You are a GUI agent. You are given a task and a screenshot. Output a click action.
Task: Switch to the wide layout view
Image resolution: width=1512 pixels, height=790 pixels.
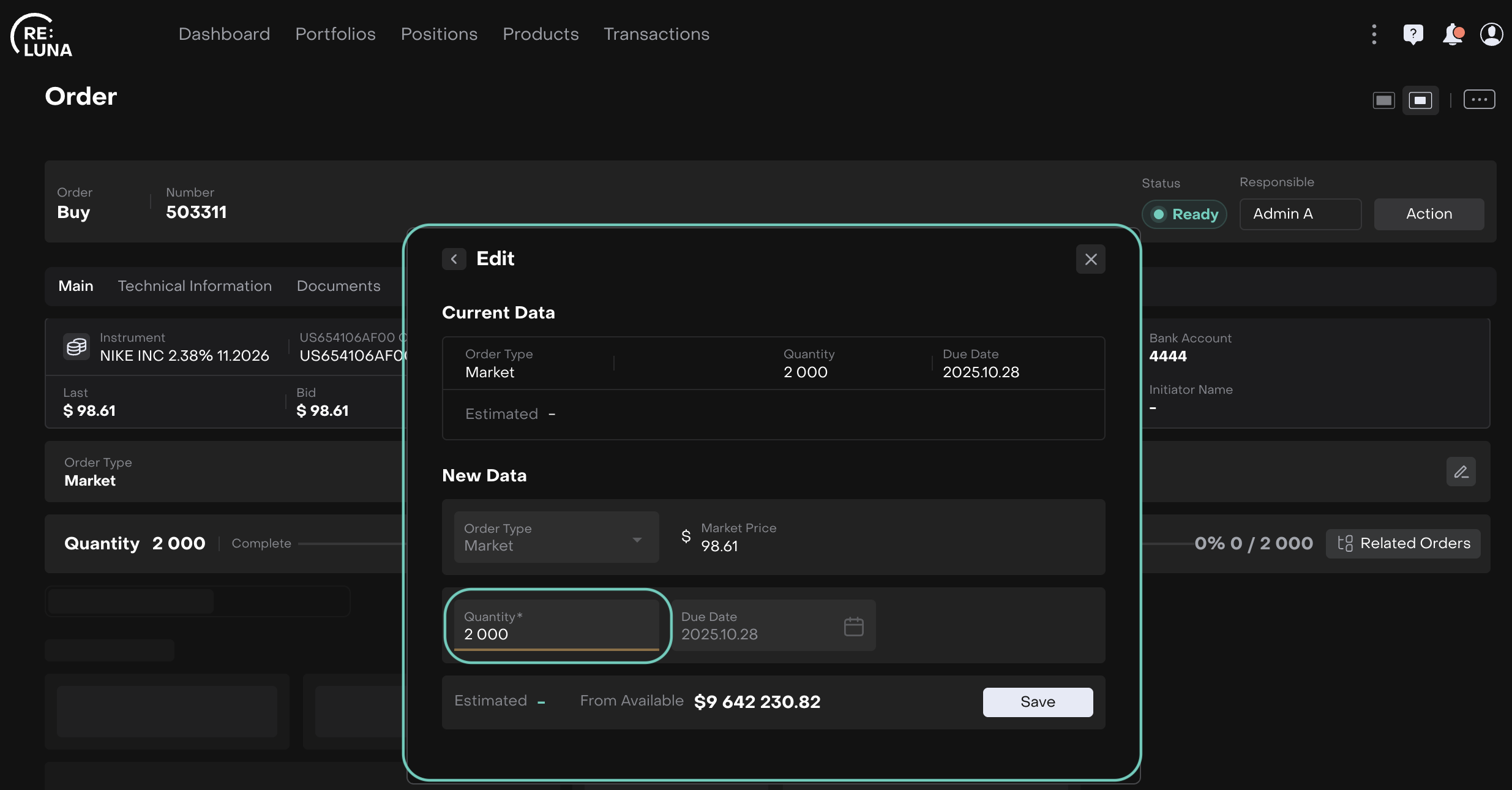click(1383, 100)
